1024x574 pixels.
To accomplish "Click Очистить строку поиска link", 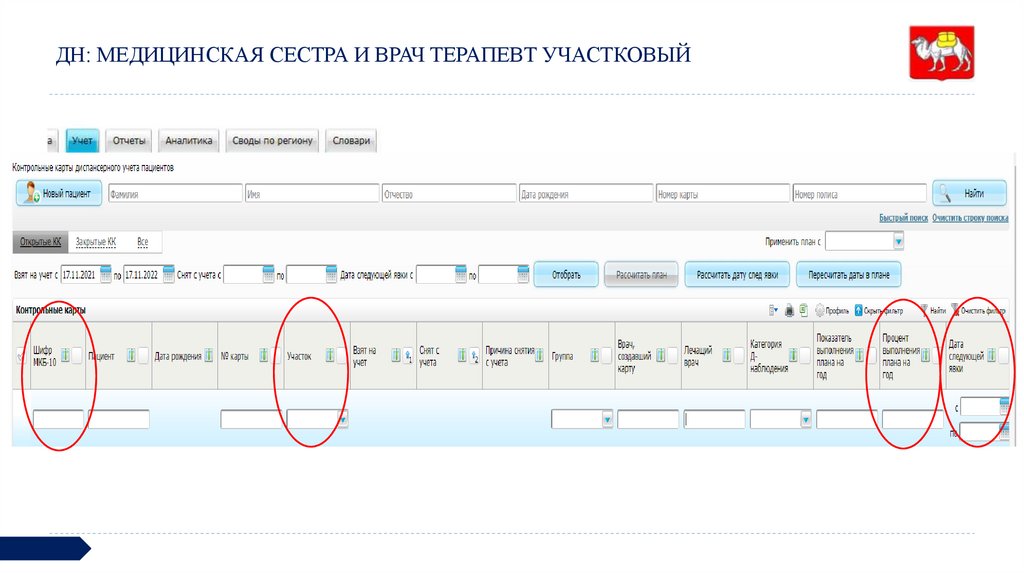I will [x=970, y=218].
